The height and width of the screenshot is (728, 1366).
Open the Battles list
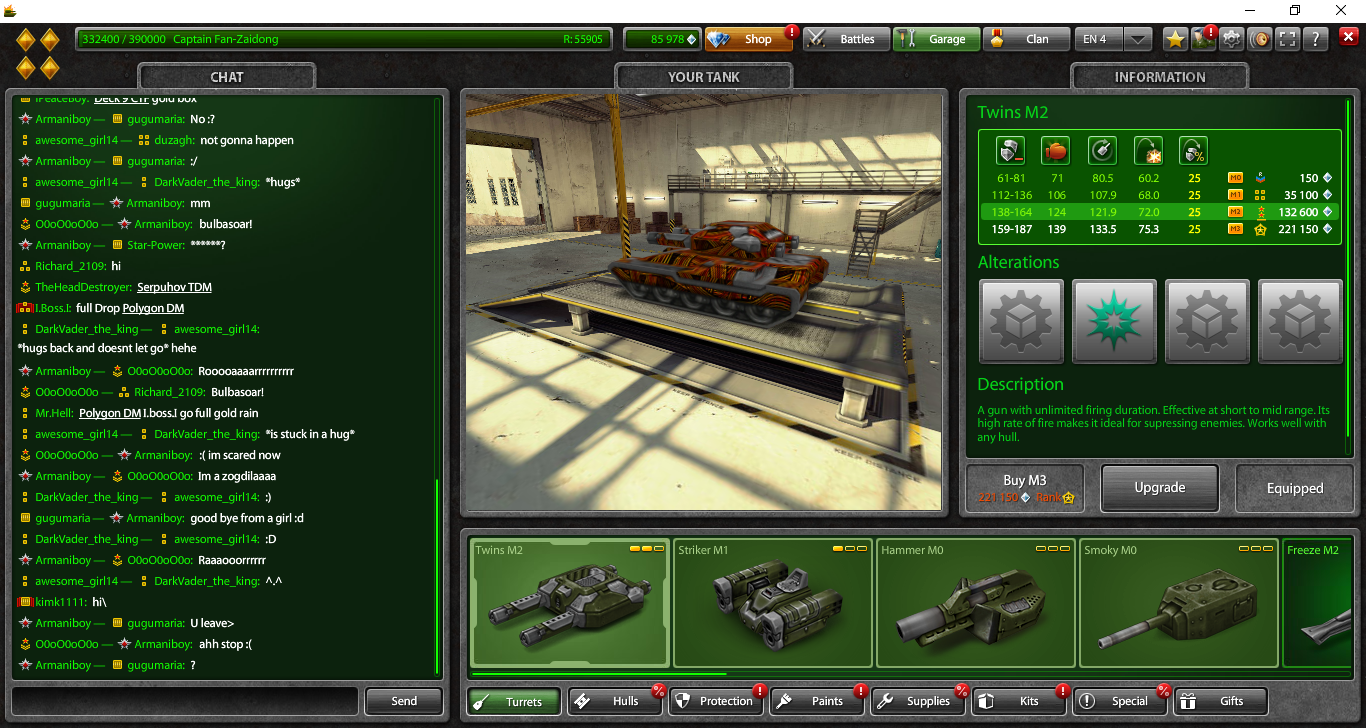tap(845, 39)
